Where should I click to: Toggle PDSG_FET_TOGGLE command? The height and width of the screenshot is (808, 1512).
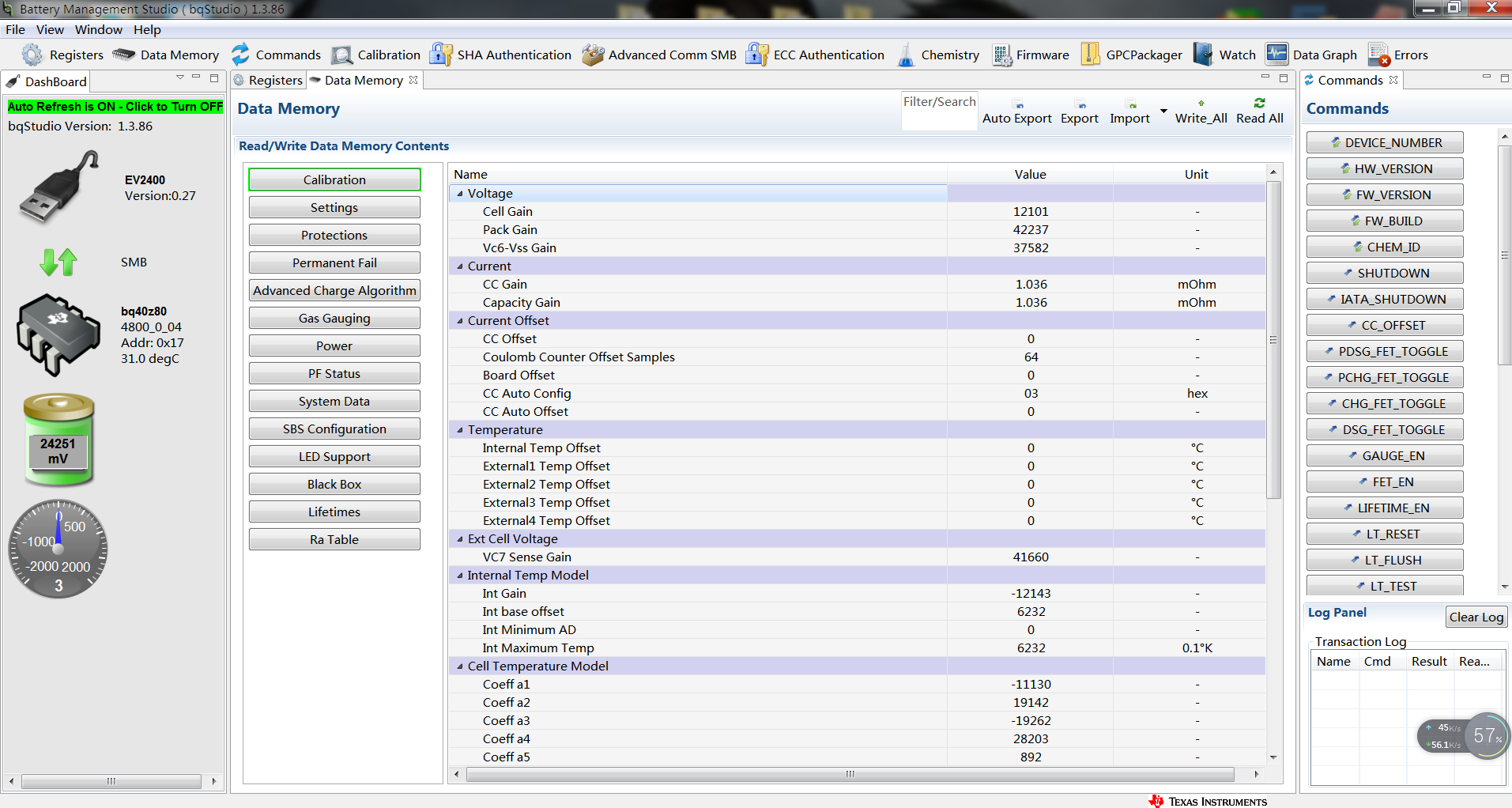(x=1385, y=351)
